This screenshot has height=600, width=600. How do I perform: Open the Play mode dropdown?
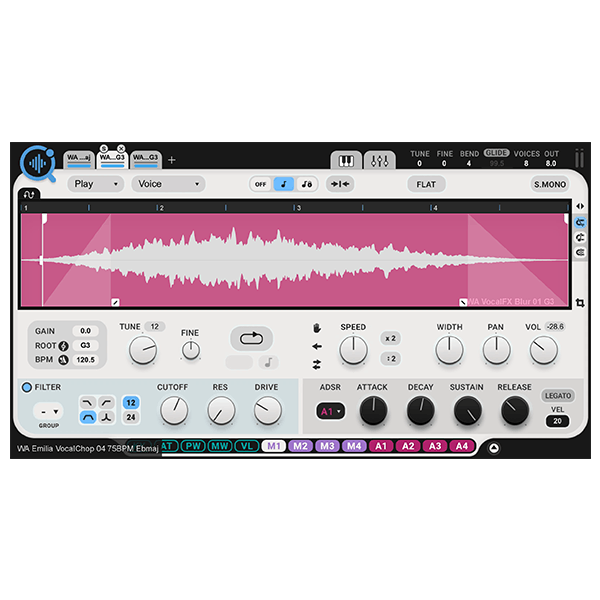click(96, 184)
